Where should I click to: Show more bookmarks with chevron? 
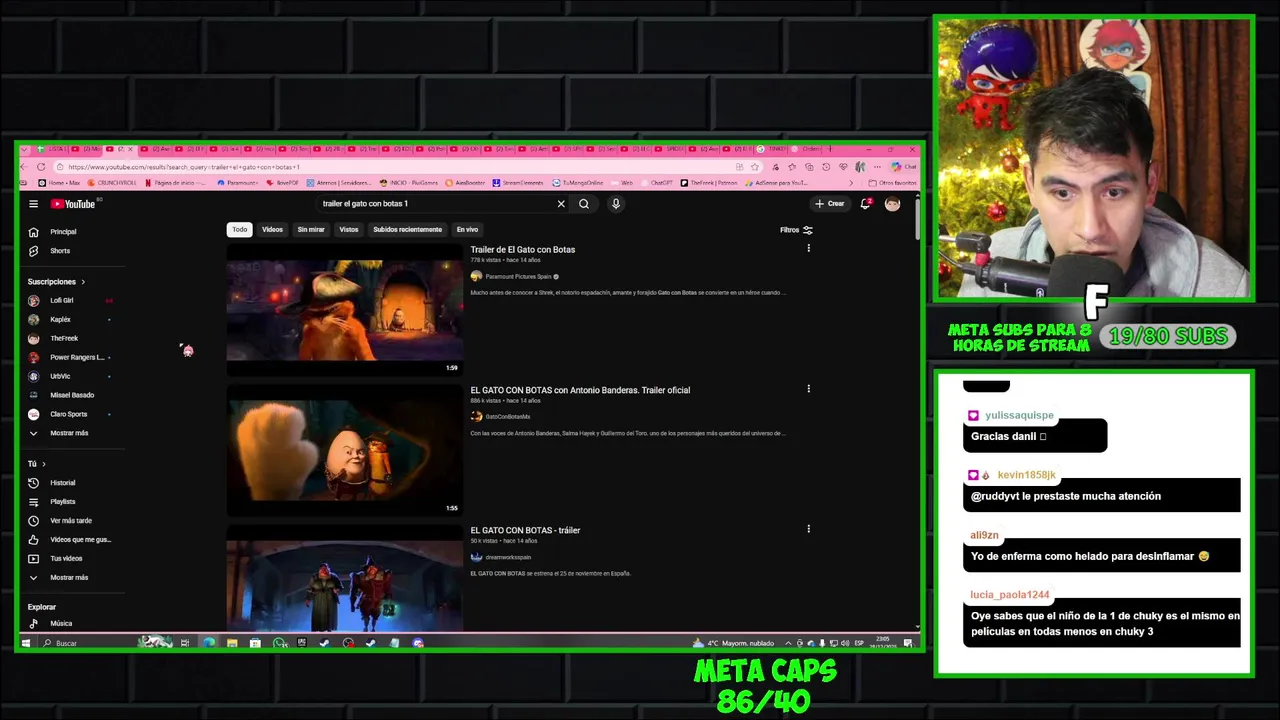click(x=851, y=183)
